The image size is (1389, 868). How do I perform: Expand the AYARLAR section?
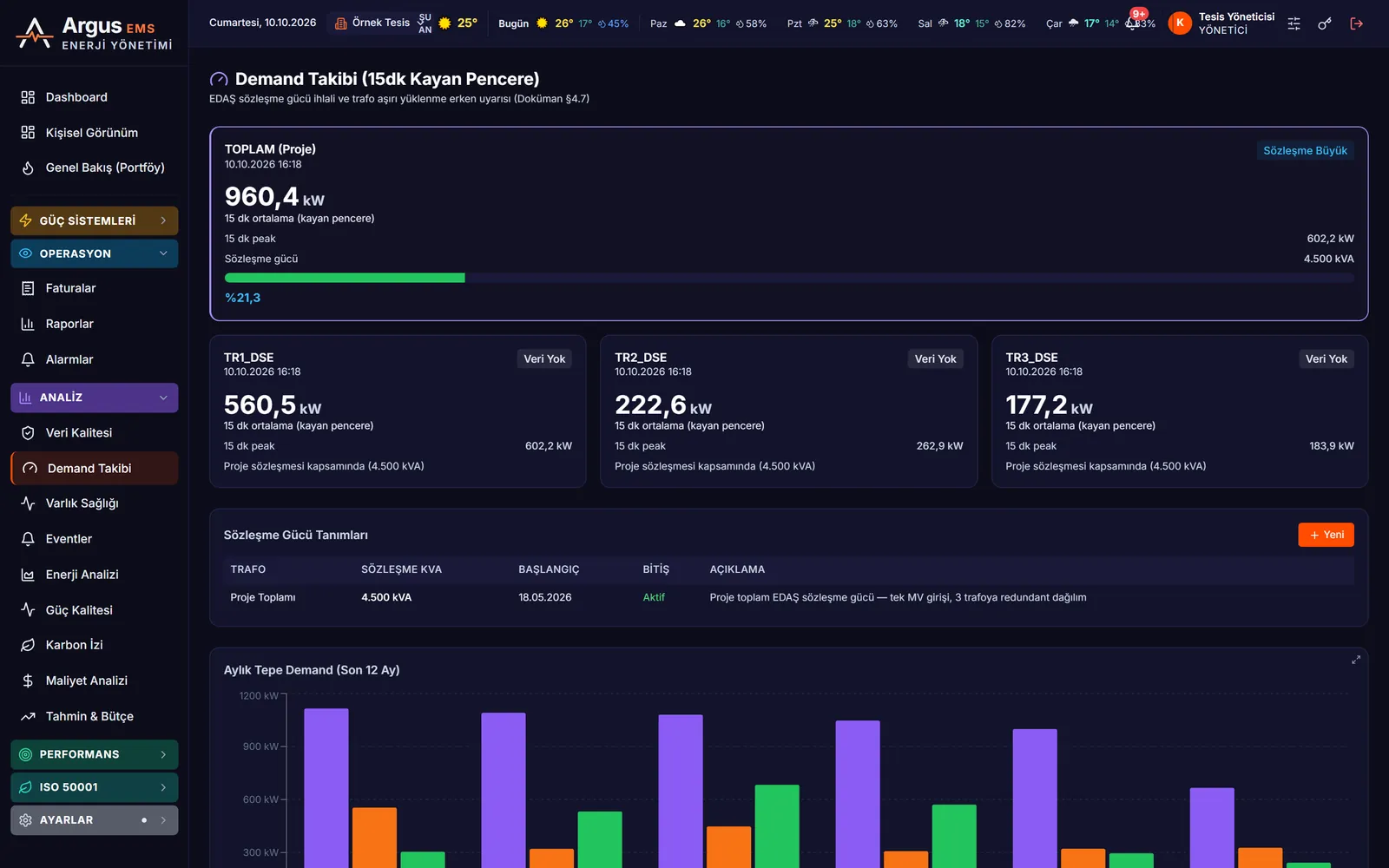pos(95,820)
